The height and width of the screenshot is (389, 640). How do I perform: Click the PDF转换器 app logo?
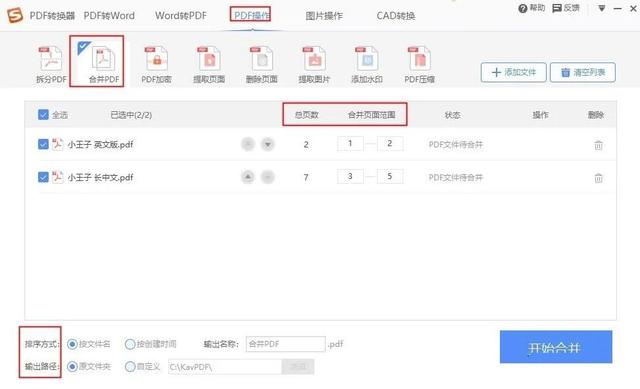click(15, 15)
